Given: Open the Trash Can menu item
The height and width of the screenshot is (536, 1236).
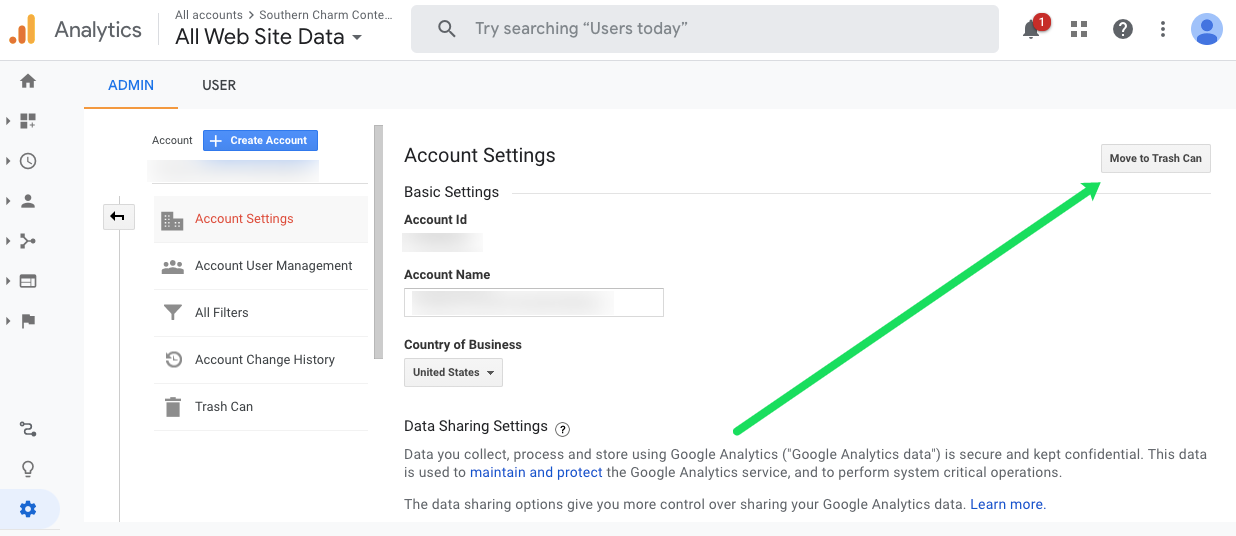Looking at the screenshot, I should (x=224, y=407).
